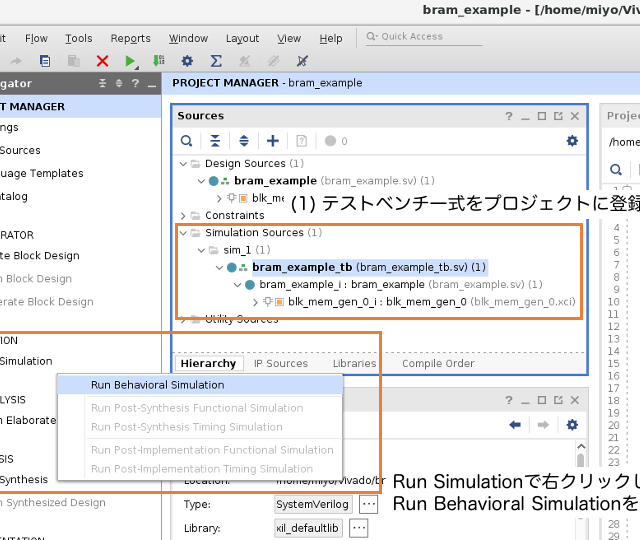Switch to the Compile Order tab
Image resolution: width=640 pixels, height=540 pixels.
pyautogui.click(x=438, y=363)
